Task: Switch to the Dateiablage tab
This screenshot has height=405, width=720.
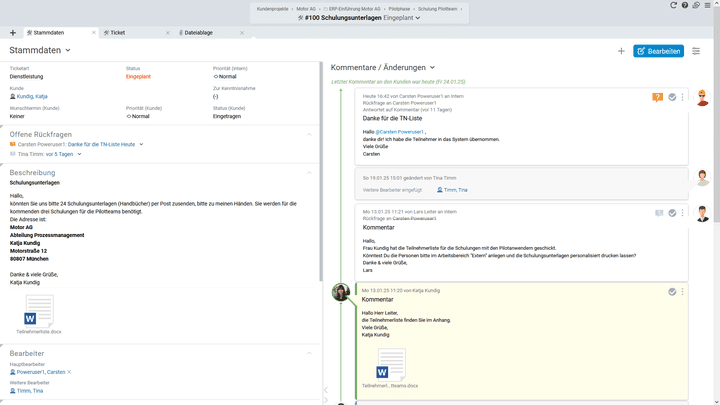Action: [x=198, y=33]
